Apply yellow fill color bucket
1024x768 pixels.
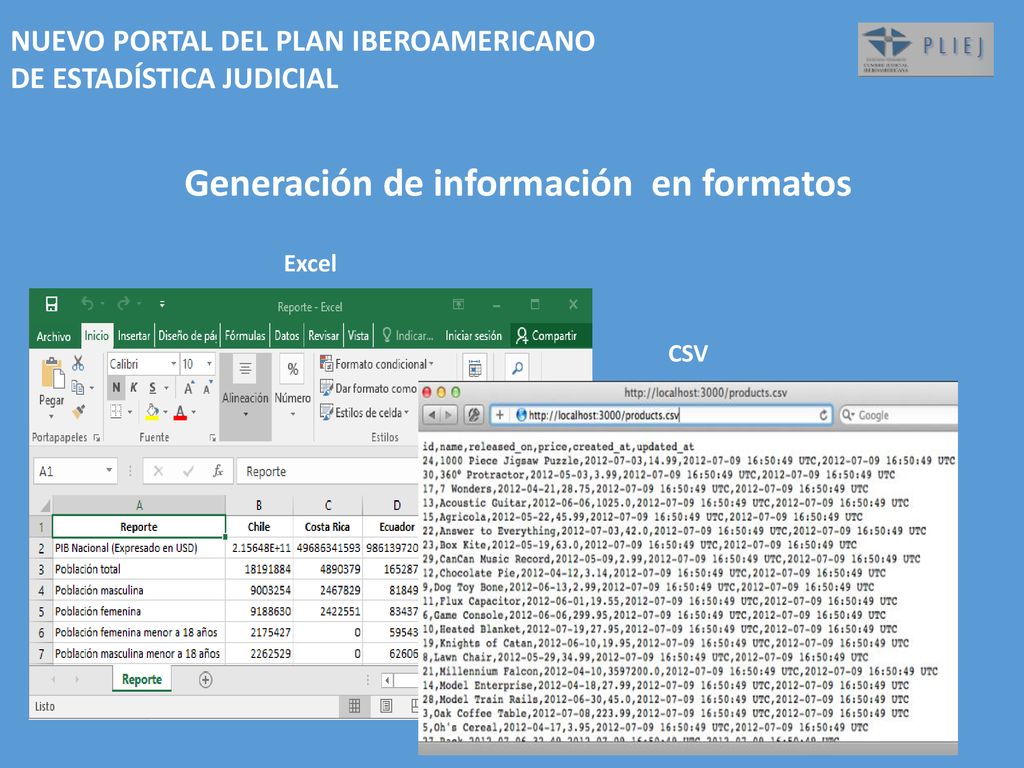click(152, 412)
